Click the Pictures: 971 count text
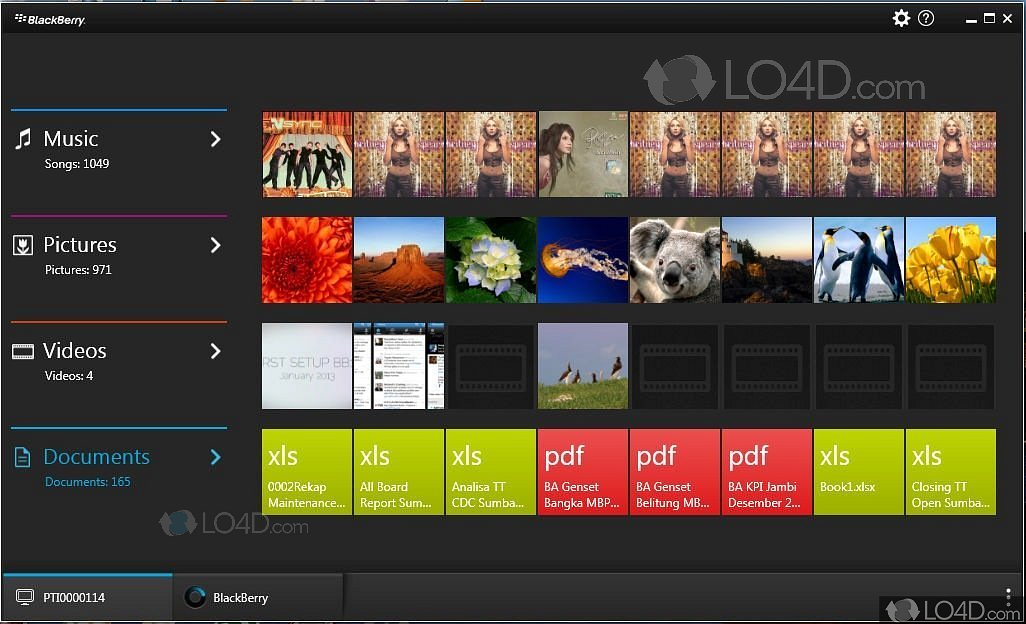The height and width of the screenshot is (624, 1026). (78, 270)
